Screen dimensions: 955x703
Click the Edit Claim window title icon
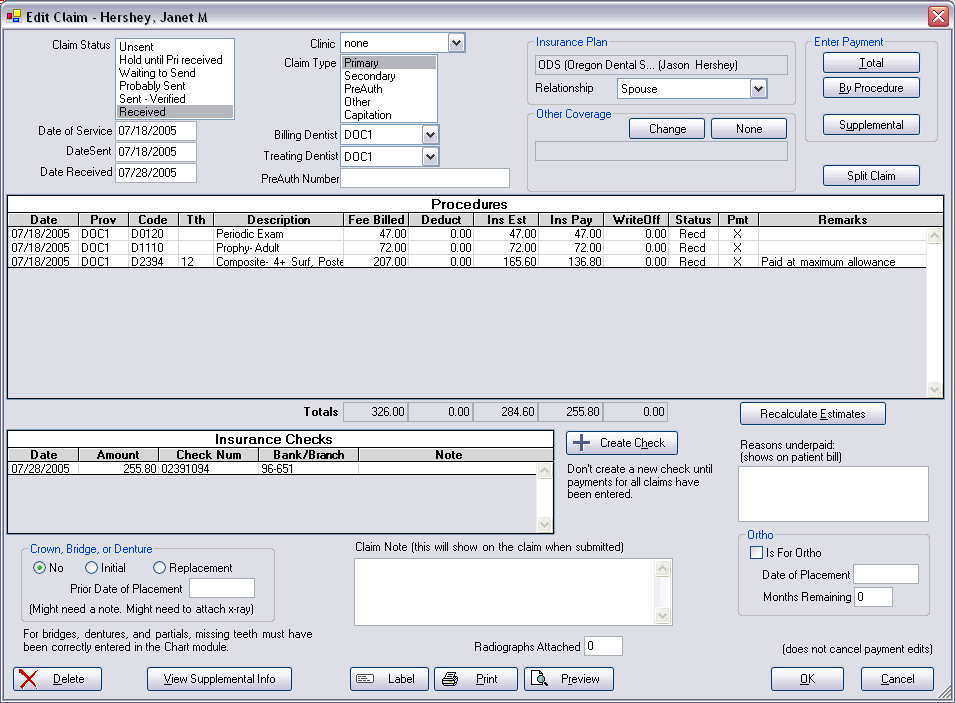click(x=14, y=16)
